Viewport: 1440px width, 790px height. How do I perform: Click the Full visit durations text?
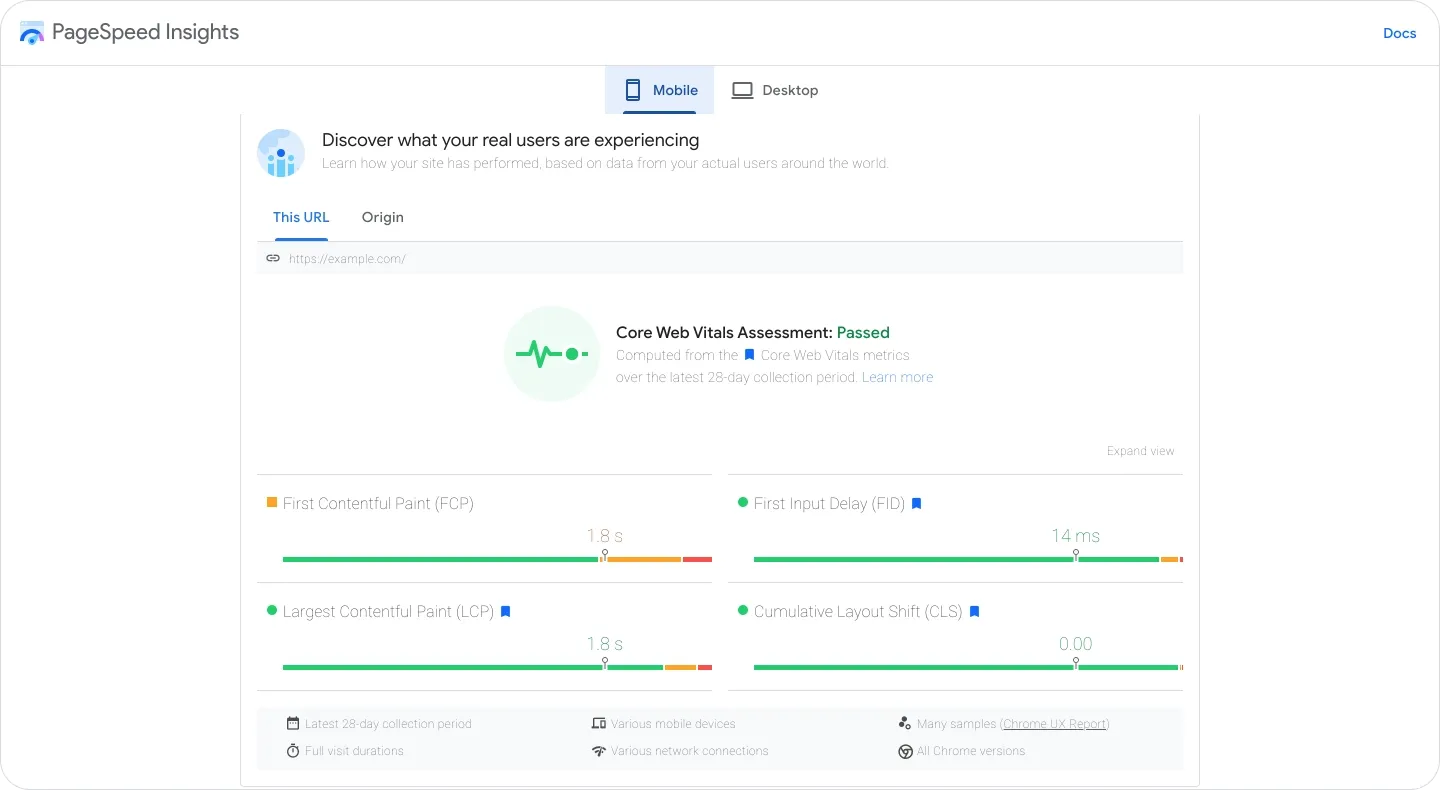[354, 751]
